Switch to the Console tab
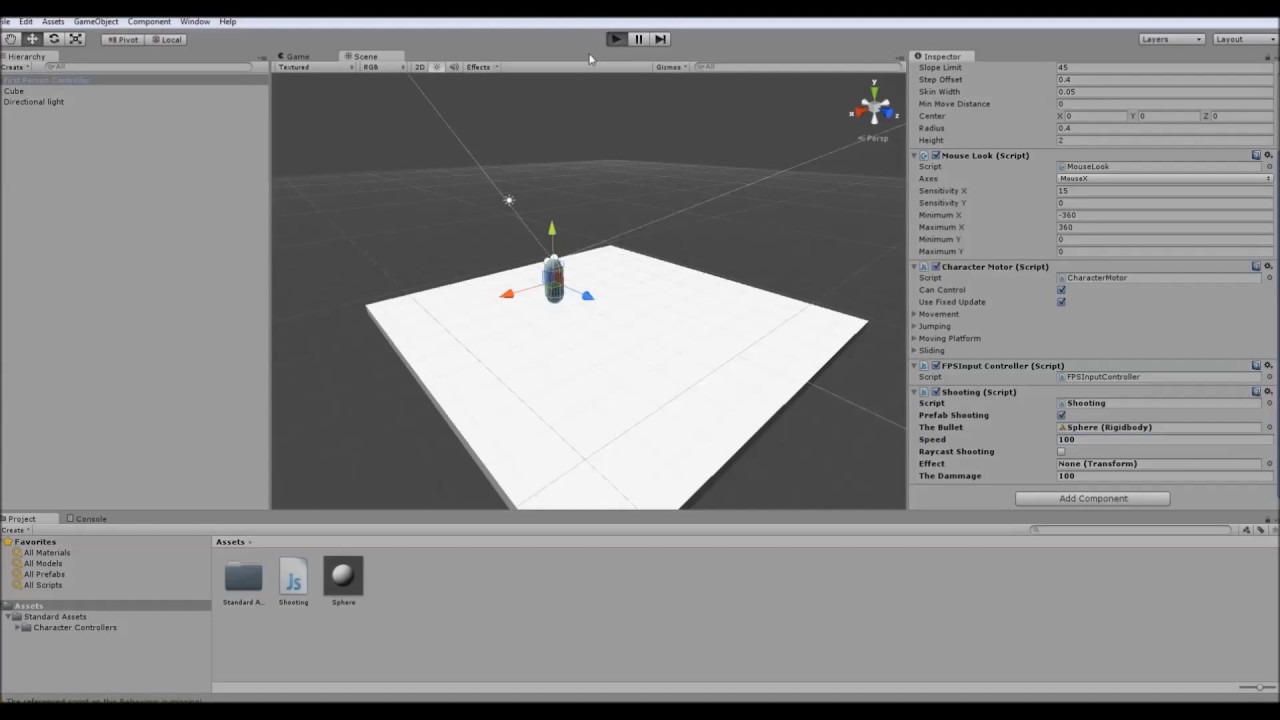Viewport: 1280px width, 720px height. click(x=87, y=518)
